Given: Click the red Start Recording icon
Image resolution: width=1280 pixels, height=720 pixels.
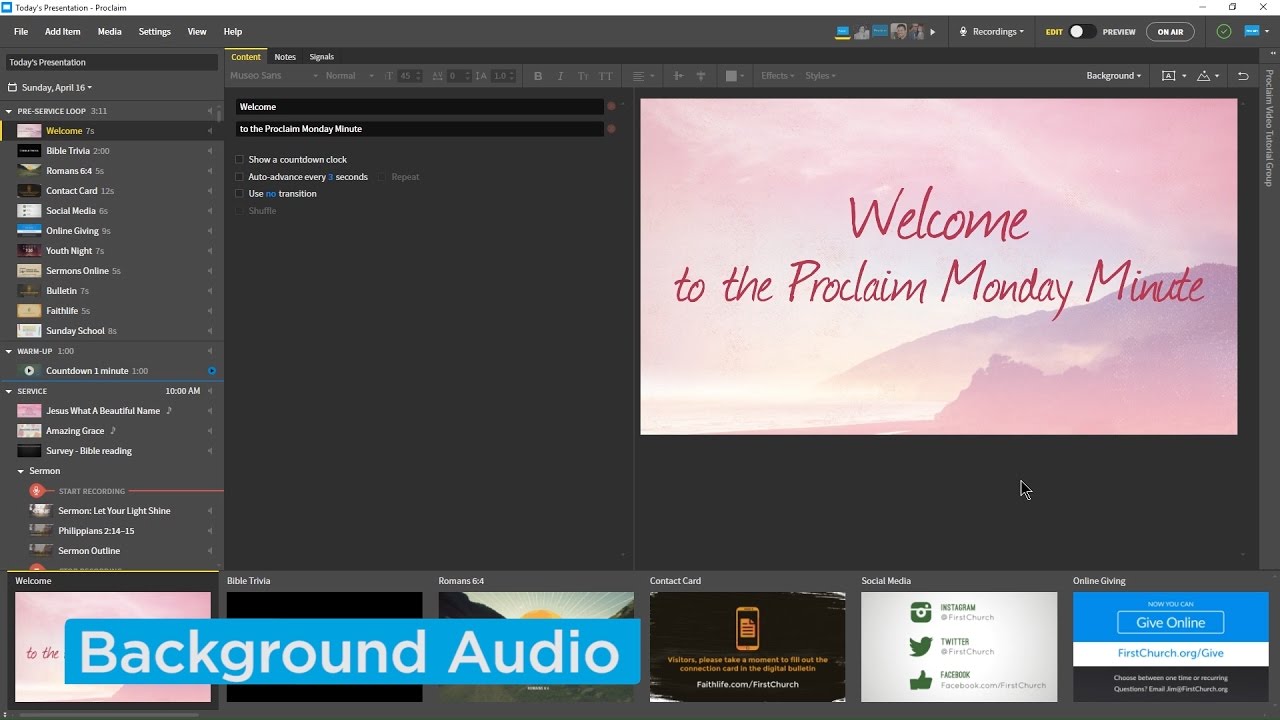Looking at the screenshot, I should click(37, 491).
